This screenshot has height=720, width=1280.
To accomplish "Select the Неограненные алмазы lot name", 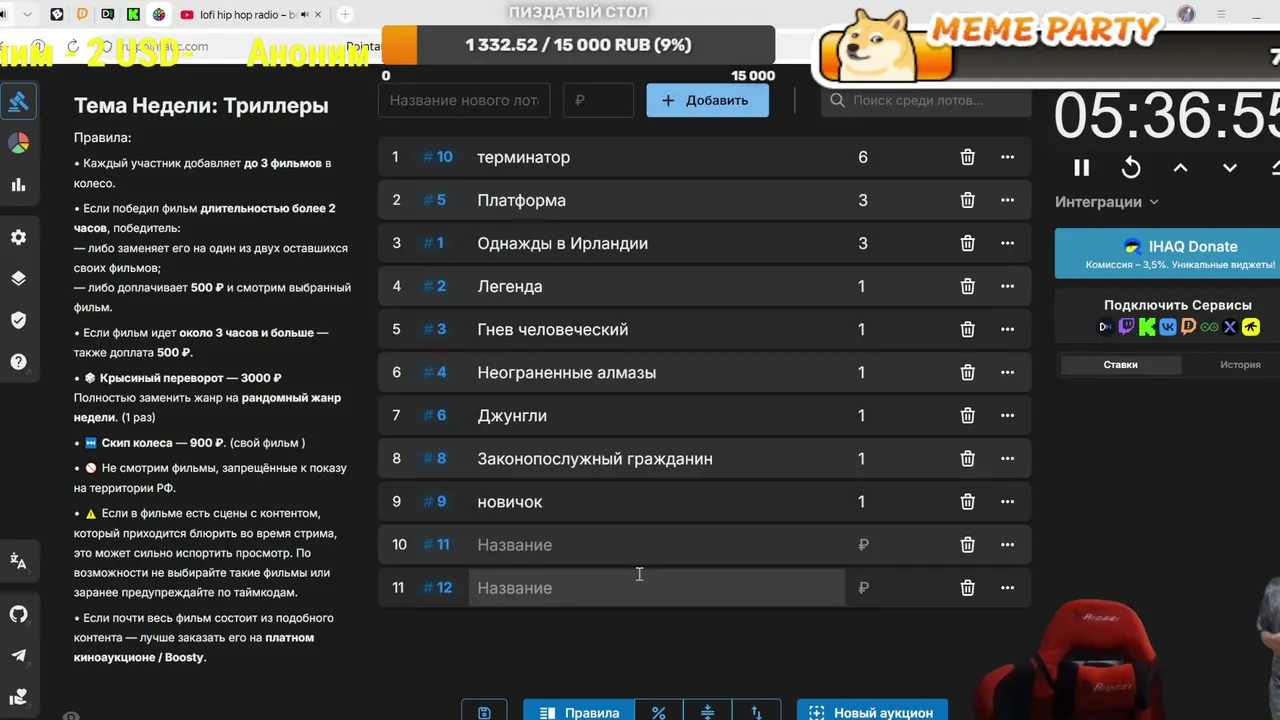I will coord(567,373).
